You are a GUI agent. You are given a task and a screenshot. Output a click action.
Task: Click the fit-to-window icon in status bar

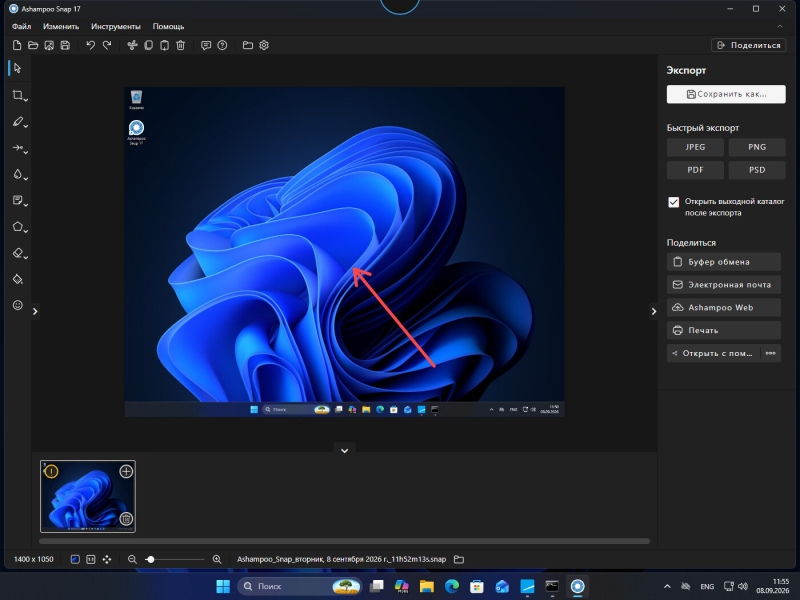(x=75, y=559)
